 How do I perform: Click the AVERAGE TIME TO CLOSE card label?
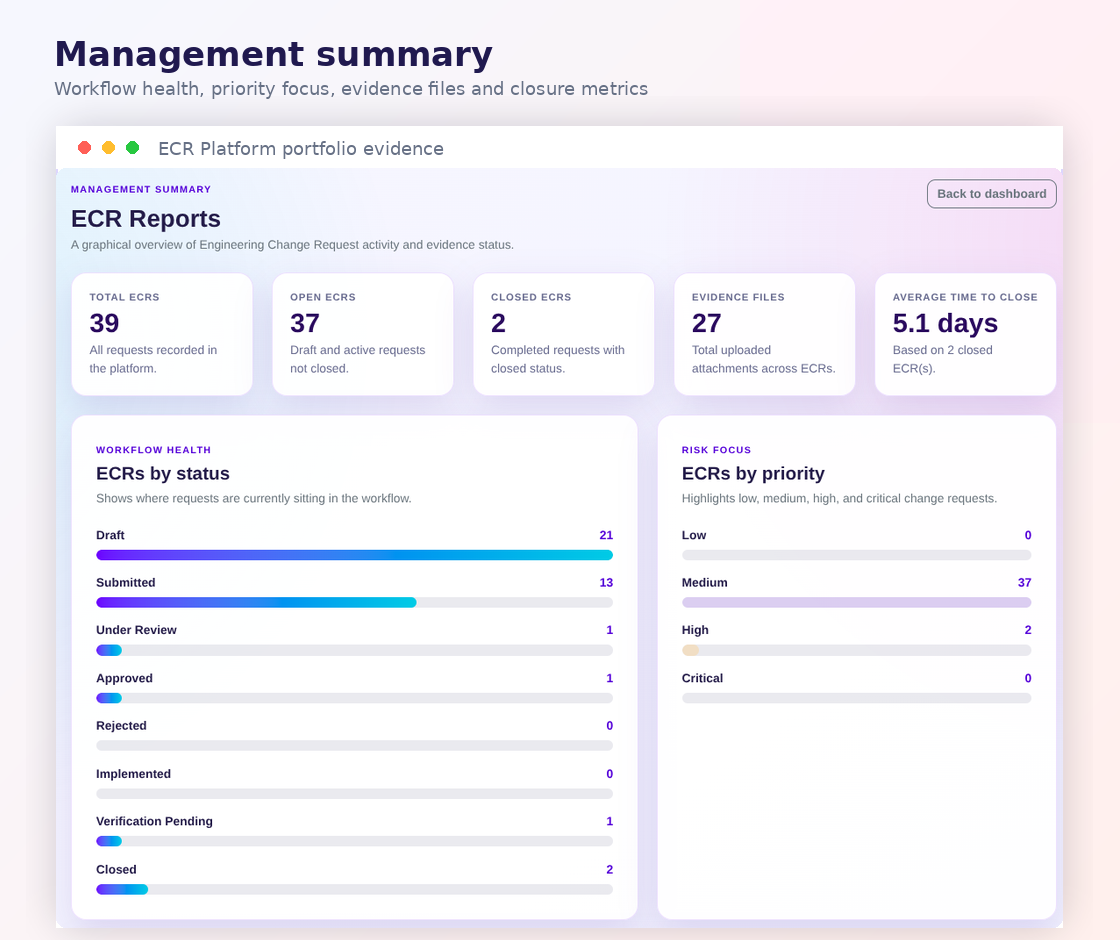point(965,297)
